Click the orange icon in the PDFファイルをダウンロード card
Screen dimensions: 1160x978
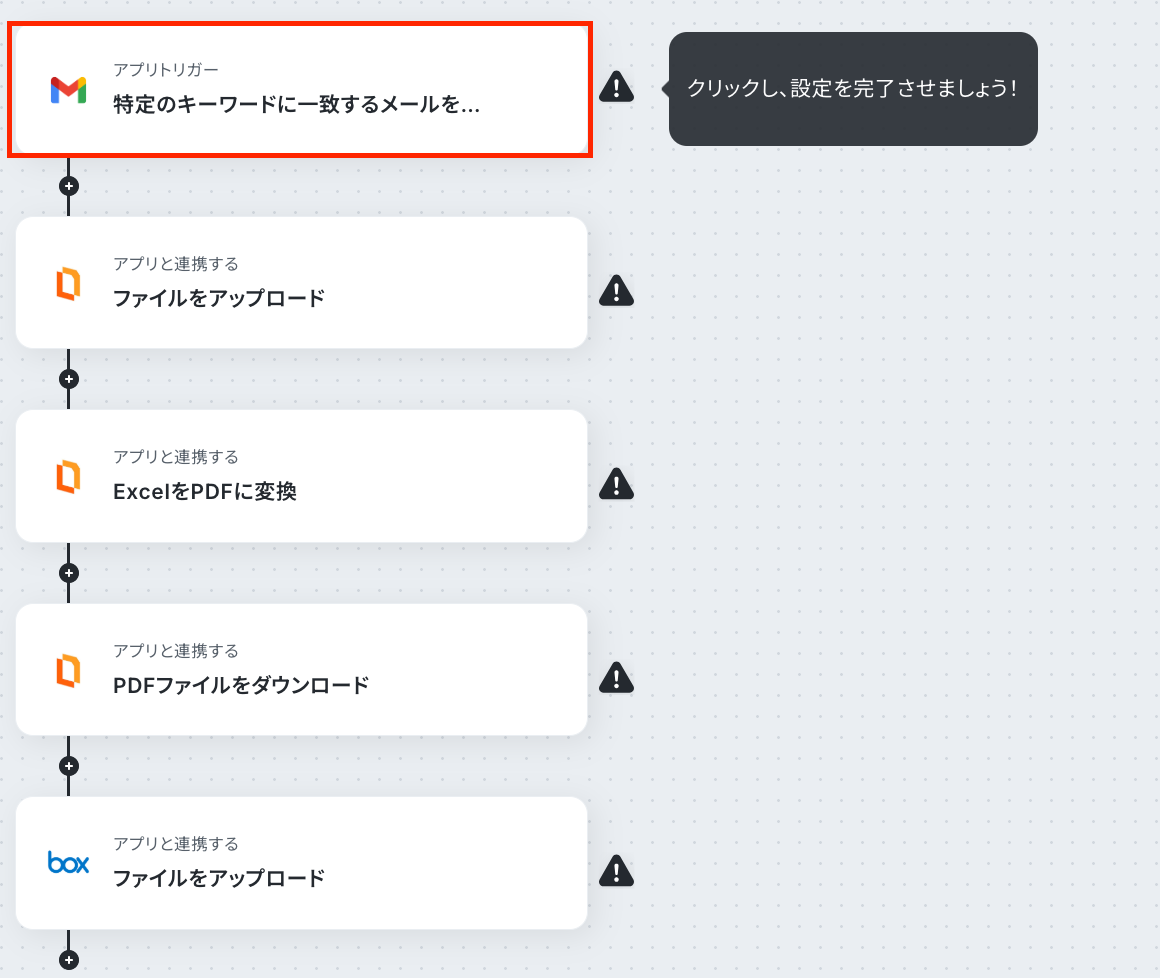point(68,670)
